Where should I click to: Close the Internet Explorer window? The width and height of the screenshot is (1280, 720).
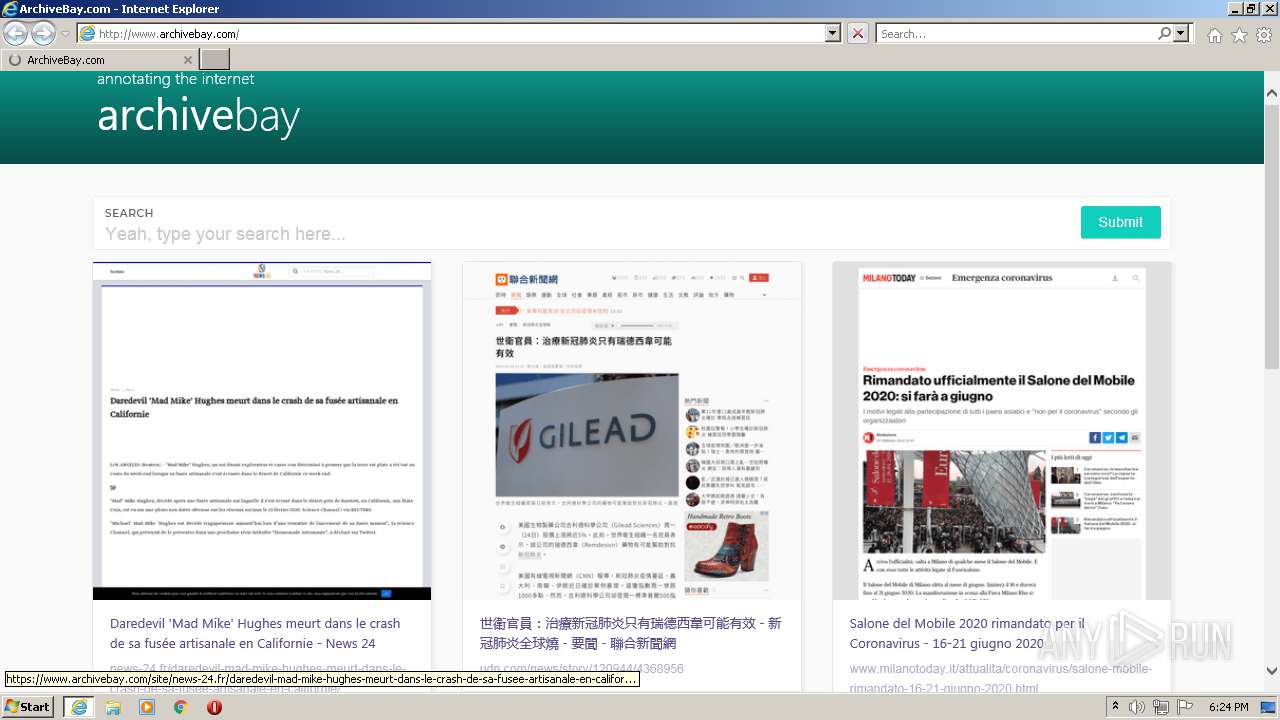point(1268,9)
